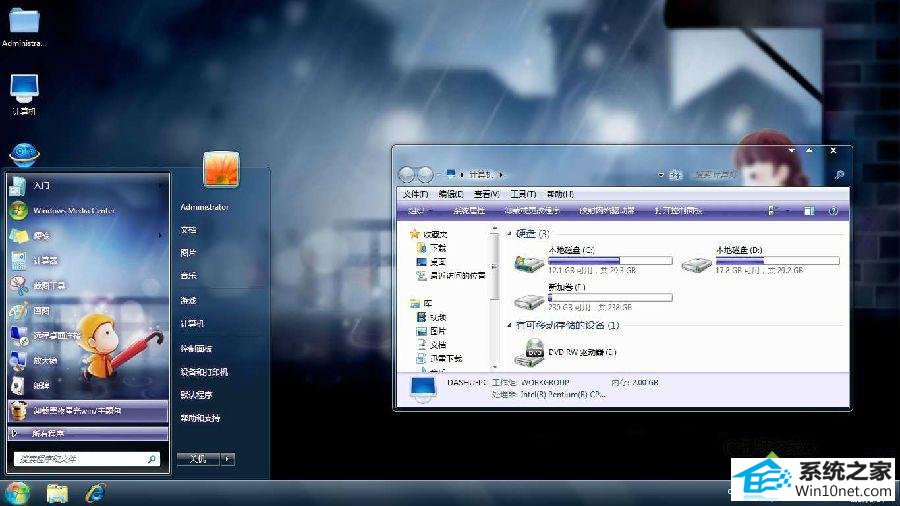900x506 pixels.
Task: Click 新加卷 drive capacity bar
Action: pos(610,298)
